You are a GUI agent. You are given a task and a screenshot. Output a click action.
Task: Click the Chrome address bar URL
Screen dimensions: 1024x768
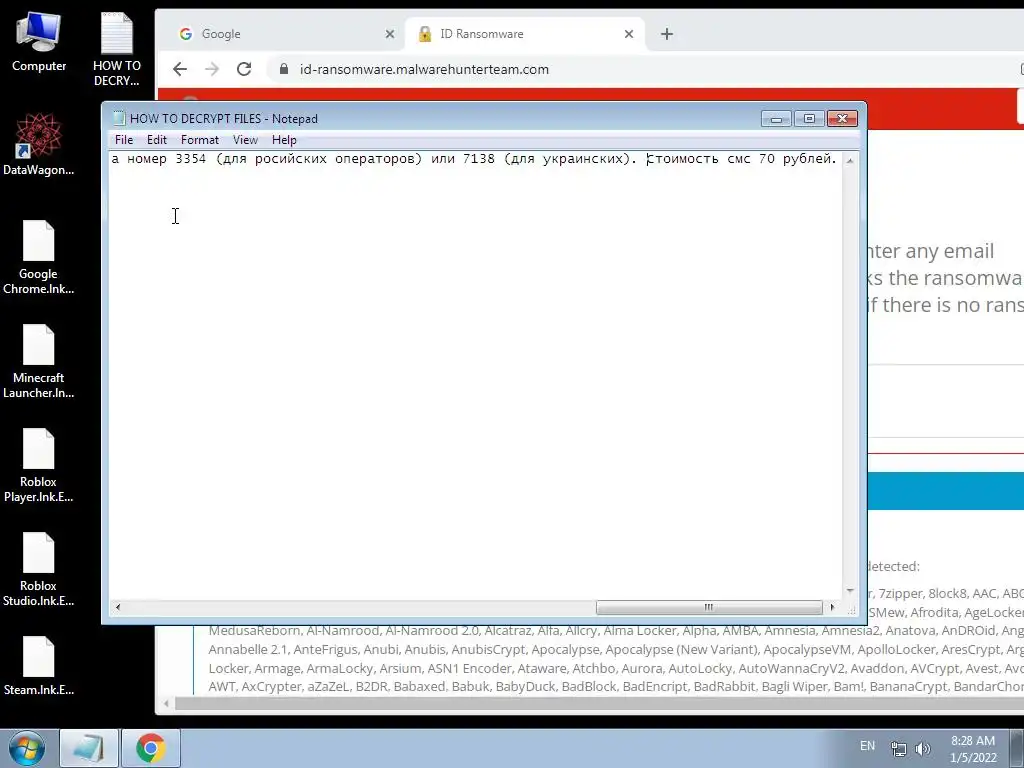point(424,69)
